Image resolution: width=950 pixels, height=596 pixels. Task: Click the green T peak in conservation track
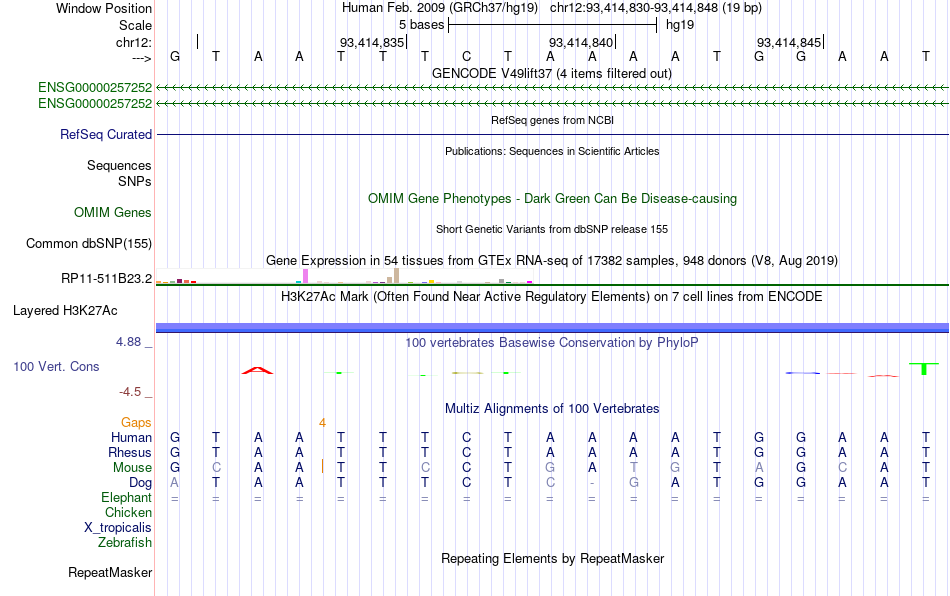(x=924, y=368)
